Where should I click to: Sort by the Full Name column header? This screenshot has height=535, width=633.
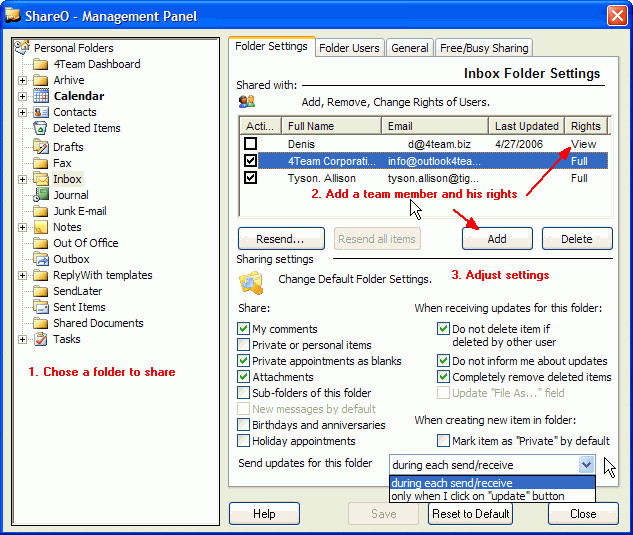pyautogui.click(x=331, y=126)
